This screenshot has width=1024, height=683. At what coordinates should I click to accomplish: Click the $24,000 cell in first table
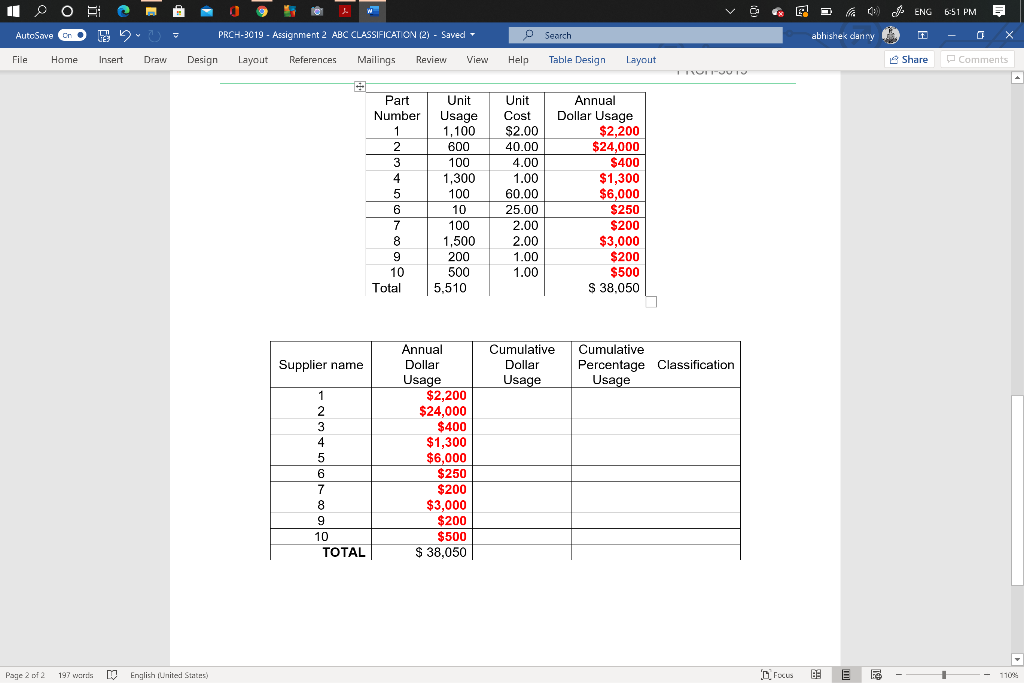tap(616, 147)
